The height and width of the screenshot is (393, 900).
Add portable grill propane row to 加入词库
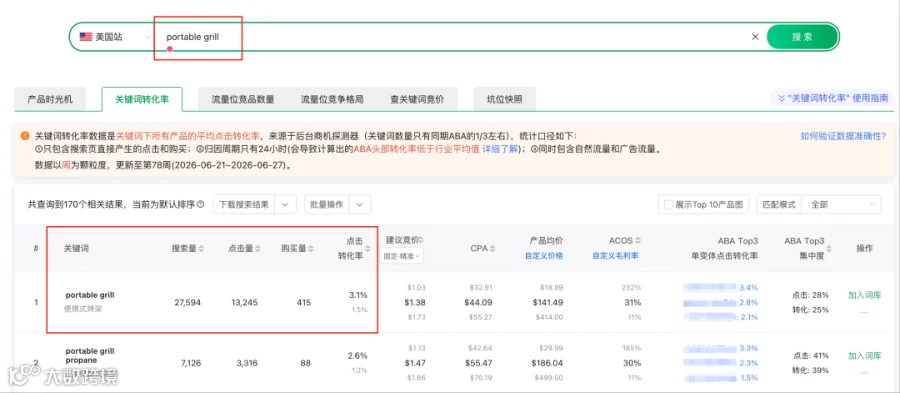click(x=864, y=356)
